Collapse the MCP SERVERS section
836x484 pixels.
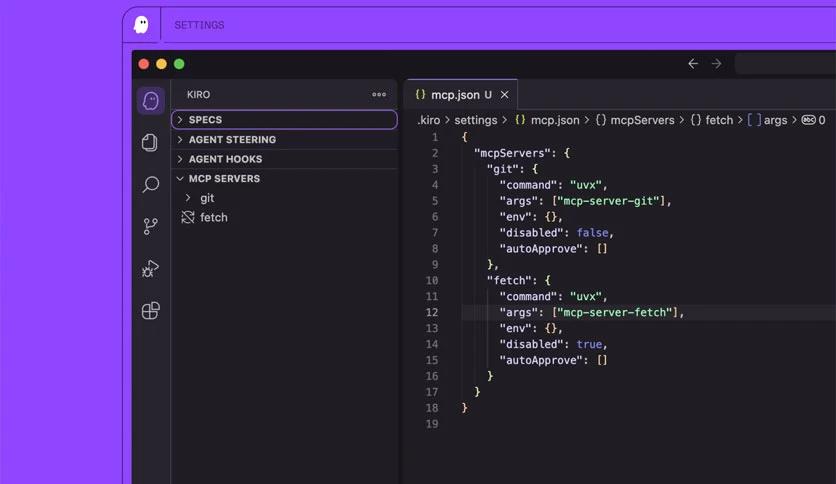coord(284,179)
